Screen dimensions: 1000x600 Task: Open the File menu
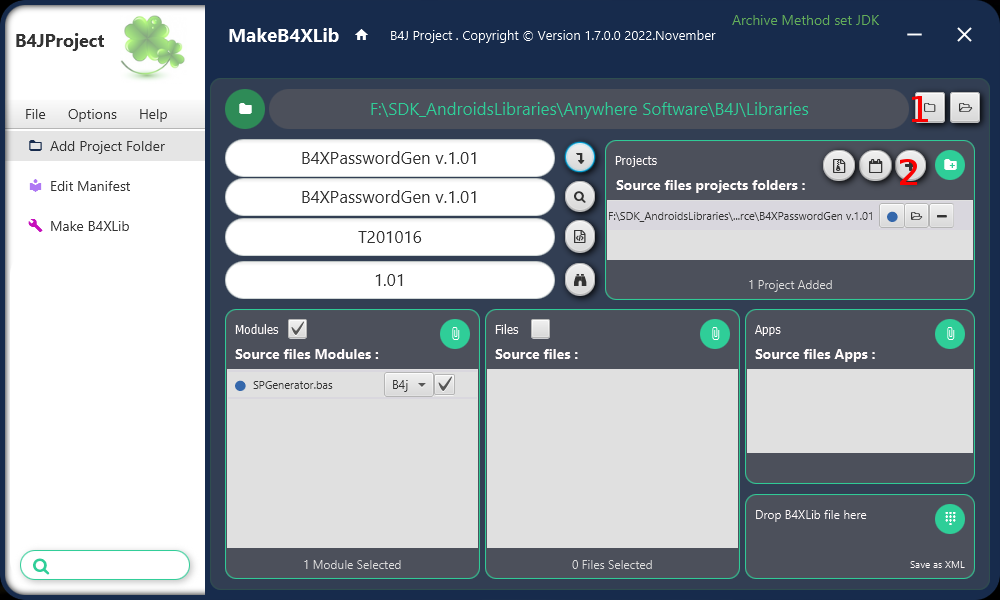35,114
